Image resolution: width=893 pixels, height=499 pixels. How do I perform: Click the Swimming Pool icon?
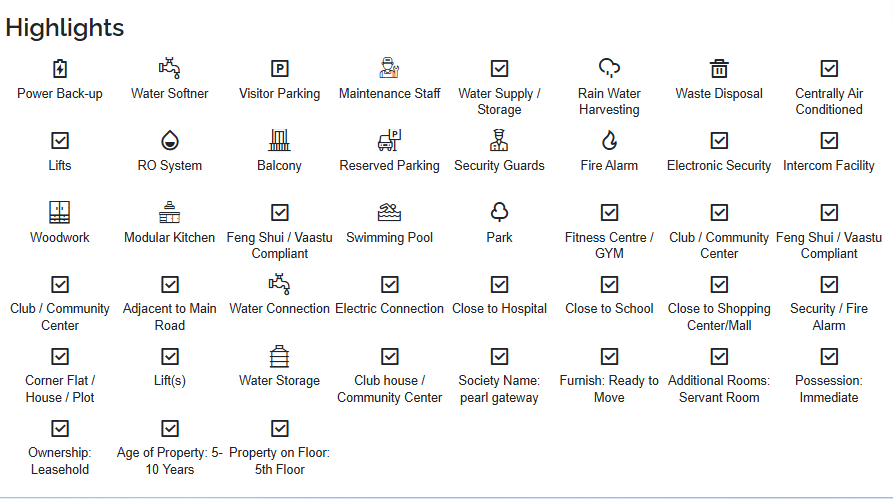click(390, 212)
